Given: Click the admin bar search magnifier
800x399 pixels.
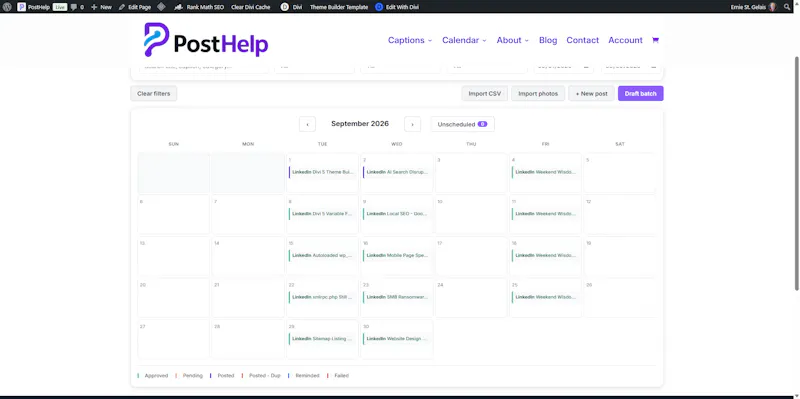Looking at the screenshot, I should [787, 7].
